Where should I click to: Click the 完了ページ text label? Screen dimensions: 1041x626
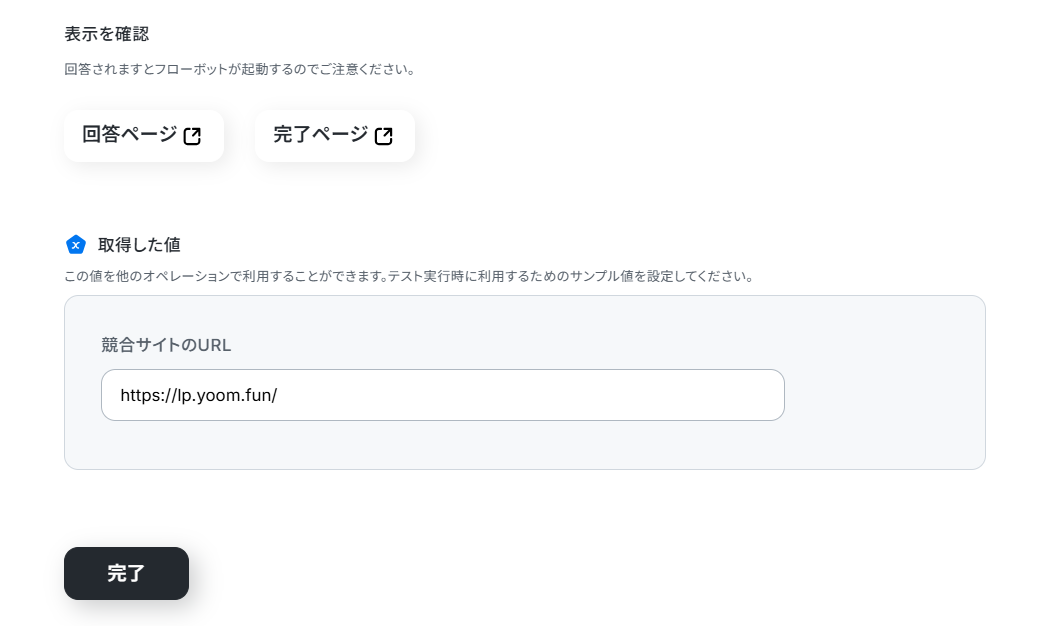coord(320,135)
